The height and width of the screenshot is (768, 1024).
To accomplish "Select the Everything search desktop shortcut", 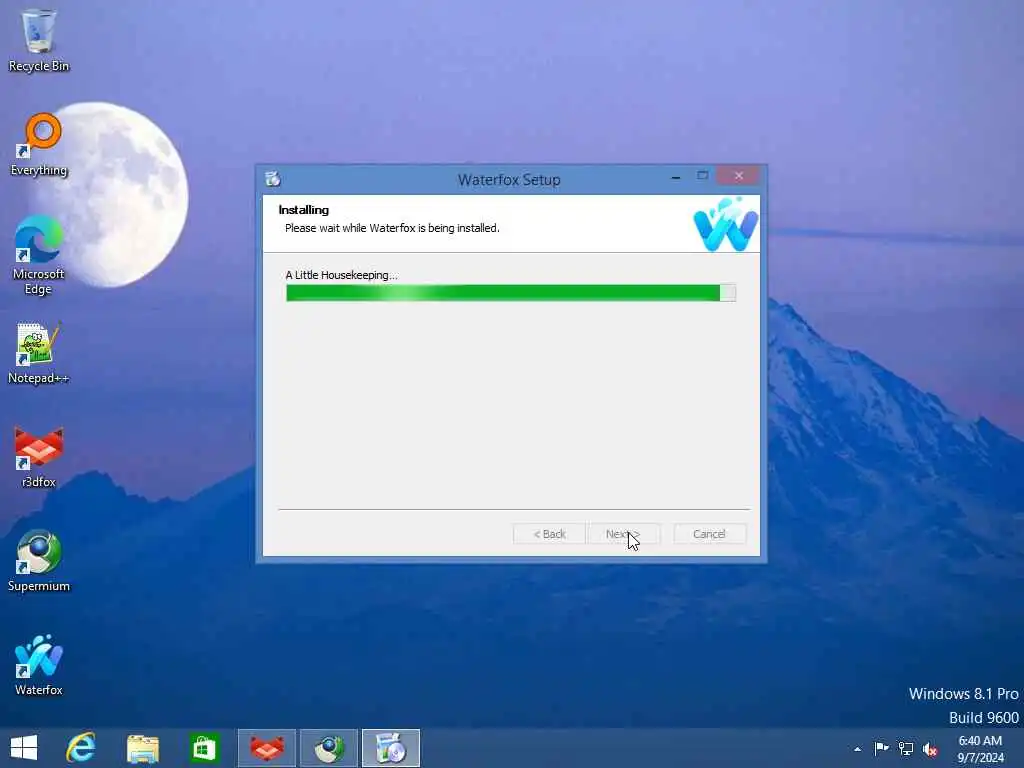I will (39, 144).
